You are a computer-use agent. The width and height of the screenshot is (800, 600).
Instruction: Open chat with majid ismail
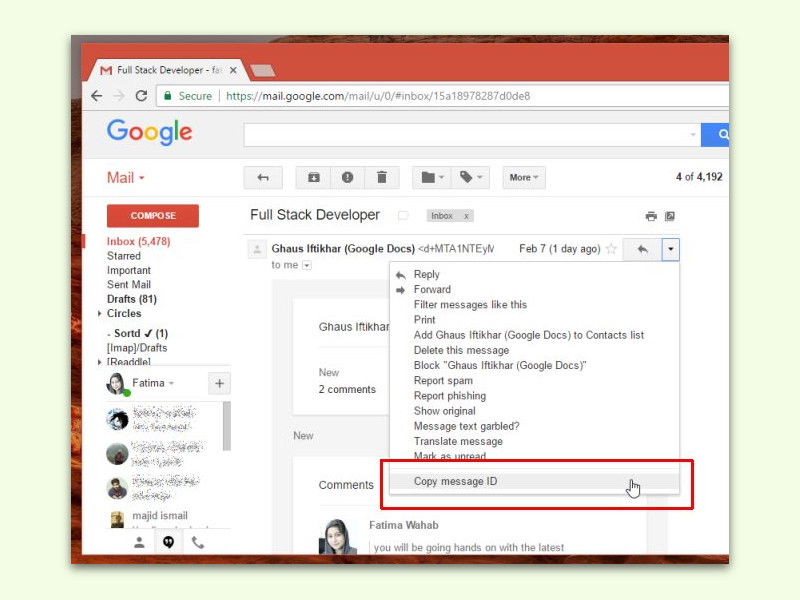(160, 516)
